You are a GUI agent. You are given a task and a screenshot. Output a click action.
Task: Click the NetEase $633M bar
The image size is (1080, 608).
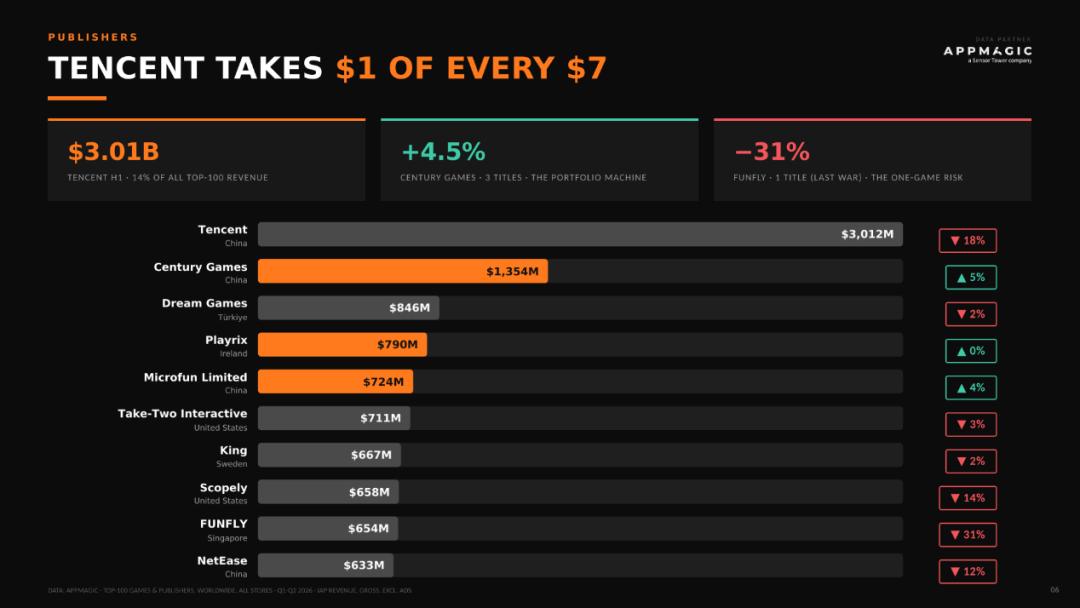[326, 565]
